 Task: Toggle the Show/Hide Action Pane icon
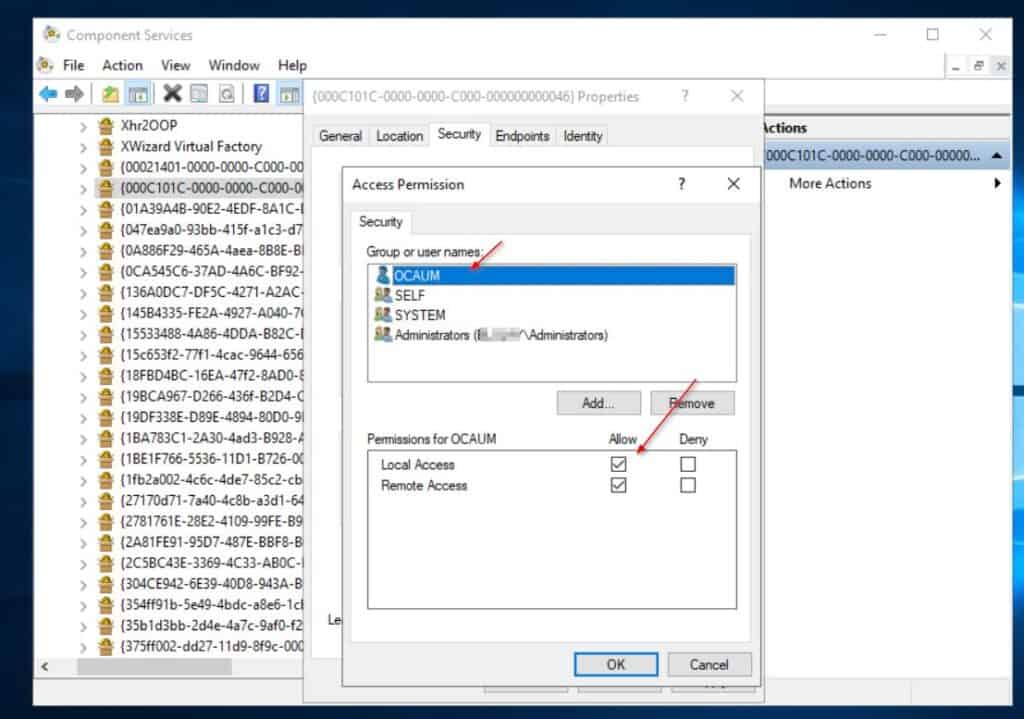tap(289, 94)
